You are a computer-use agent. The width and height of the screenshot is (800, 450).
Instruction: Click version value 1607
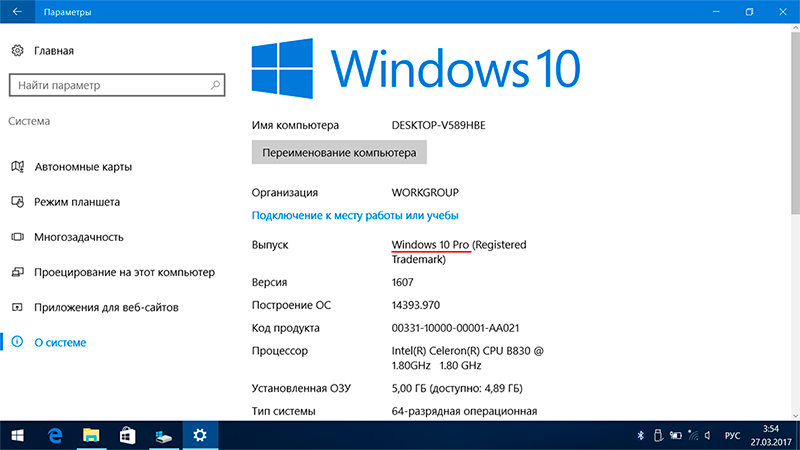[x=403, y=282]
